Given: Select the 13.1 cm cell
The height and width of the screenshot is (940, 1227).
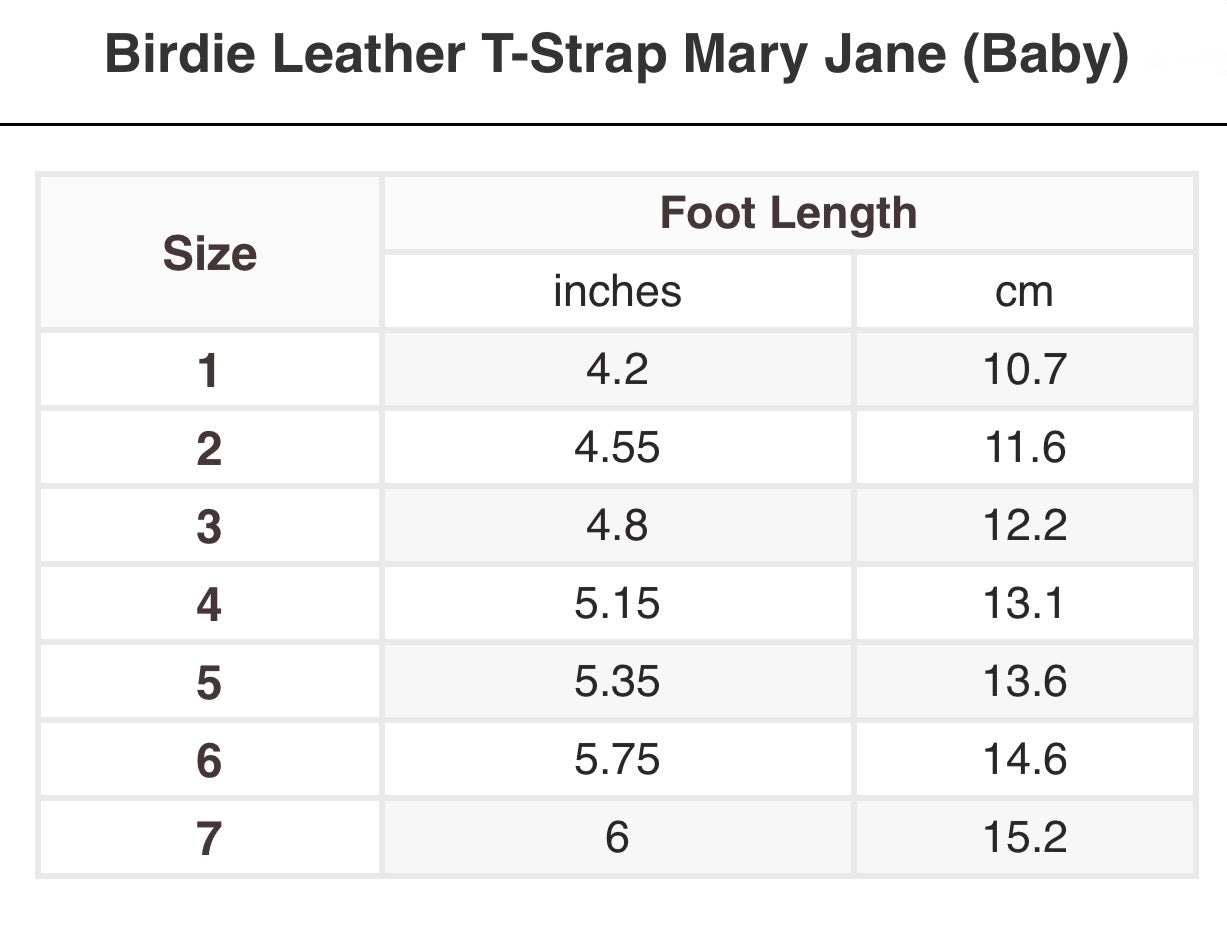Looking at the screenshot, I should point(1024,603).
